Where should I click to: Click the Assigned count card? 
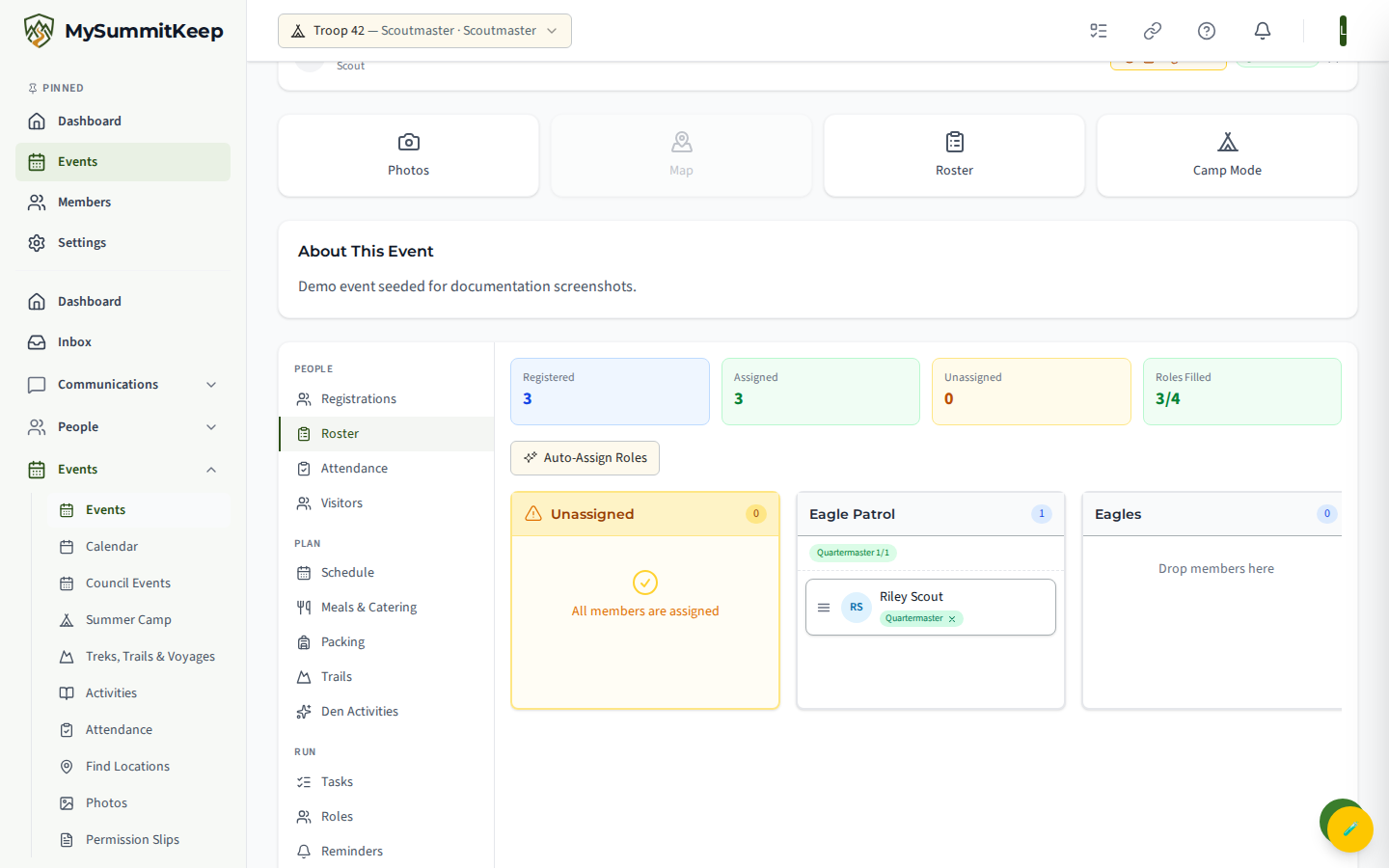click(x=821, y=392)
